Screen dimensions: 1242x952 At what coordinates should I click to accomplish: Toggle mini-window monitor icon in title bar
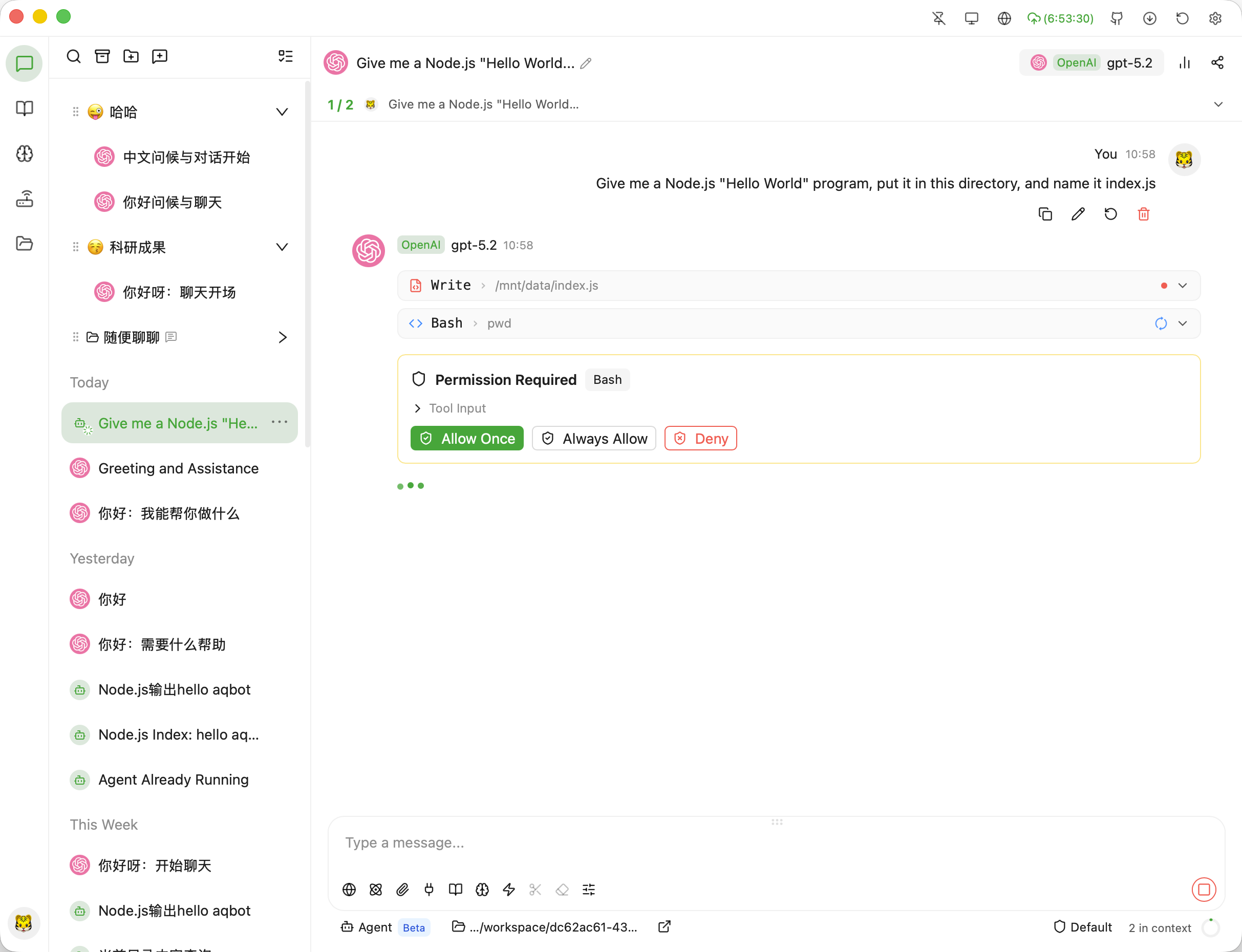tap(972, 18)
